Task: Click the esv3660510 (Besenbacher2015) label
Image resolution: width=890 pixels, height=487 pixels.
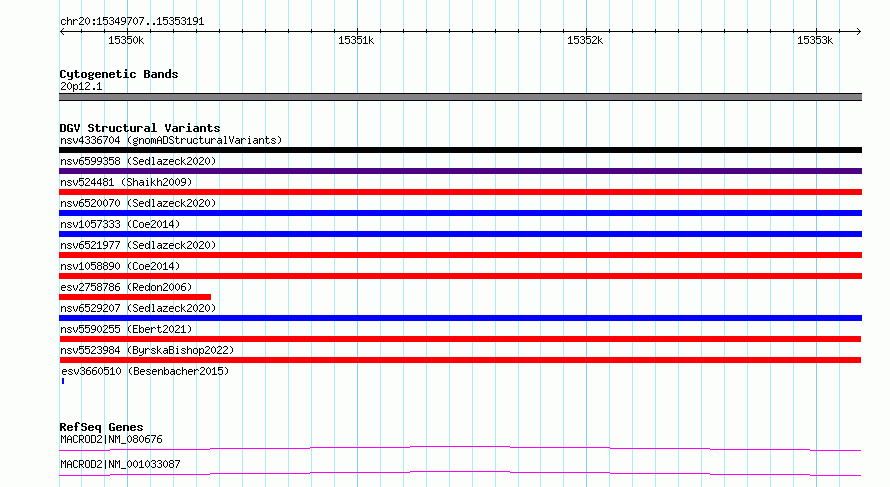Action: click(x=145, y=371)
